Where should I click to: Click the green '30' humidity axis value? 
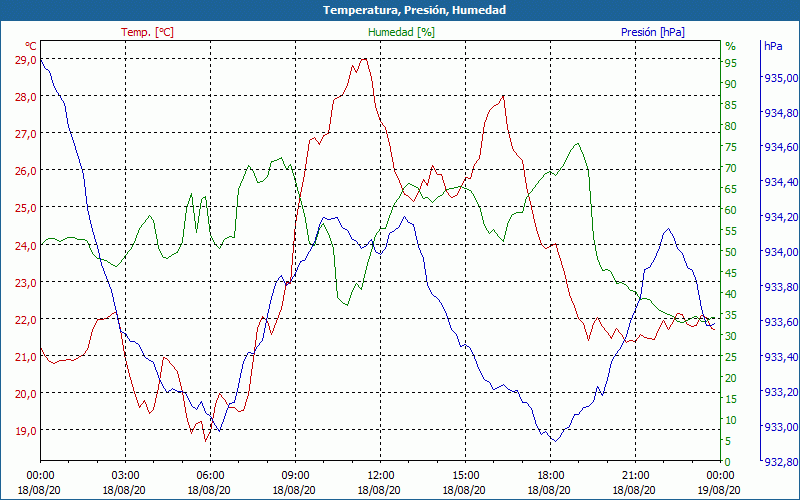pyautogui.click(x=731, y=336)
